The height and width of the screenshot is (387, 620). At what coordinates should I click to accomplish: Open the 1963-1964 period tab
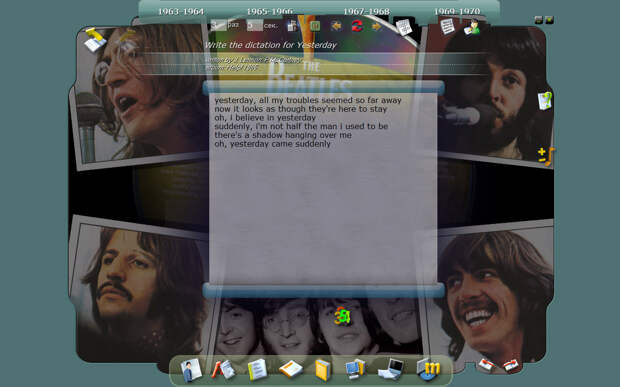coord(181,11)
